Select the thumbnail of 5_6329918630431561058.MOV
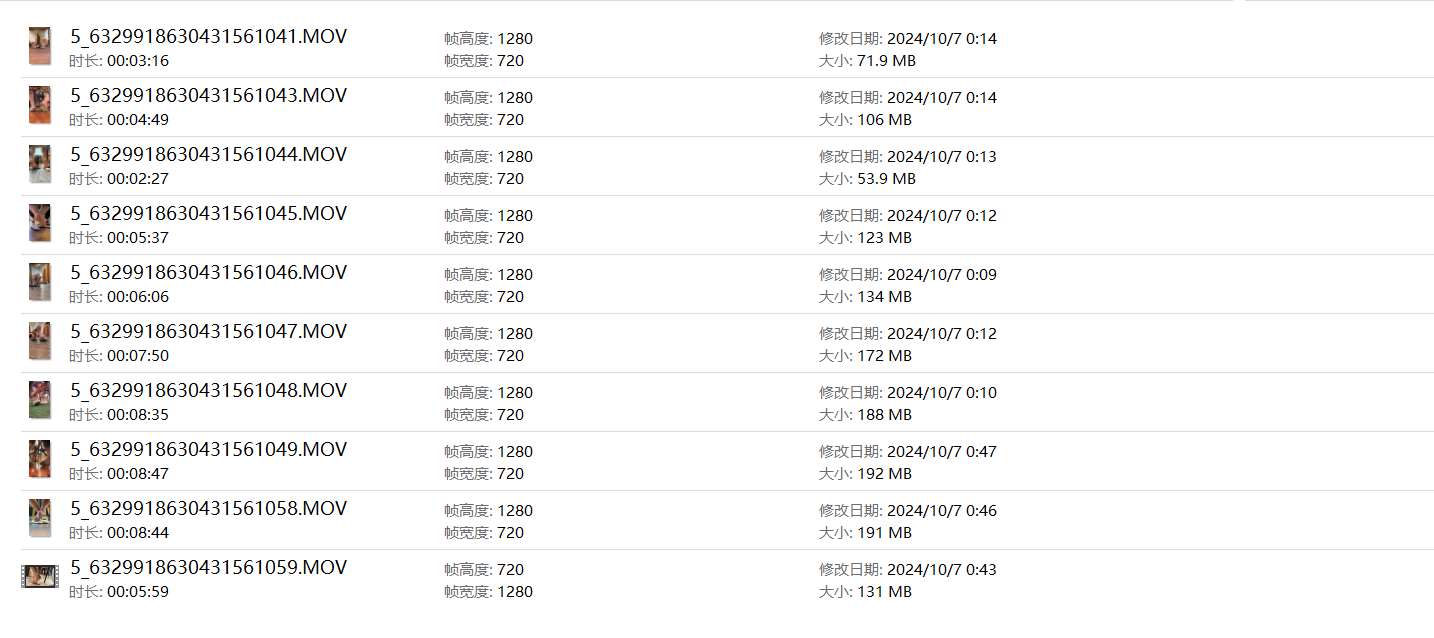 [40, 519]
